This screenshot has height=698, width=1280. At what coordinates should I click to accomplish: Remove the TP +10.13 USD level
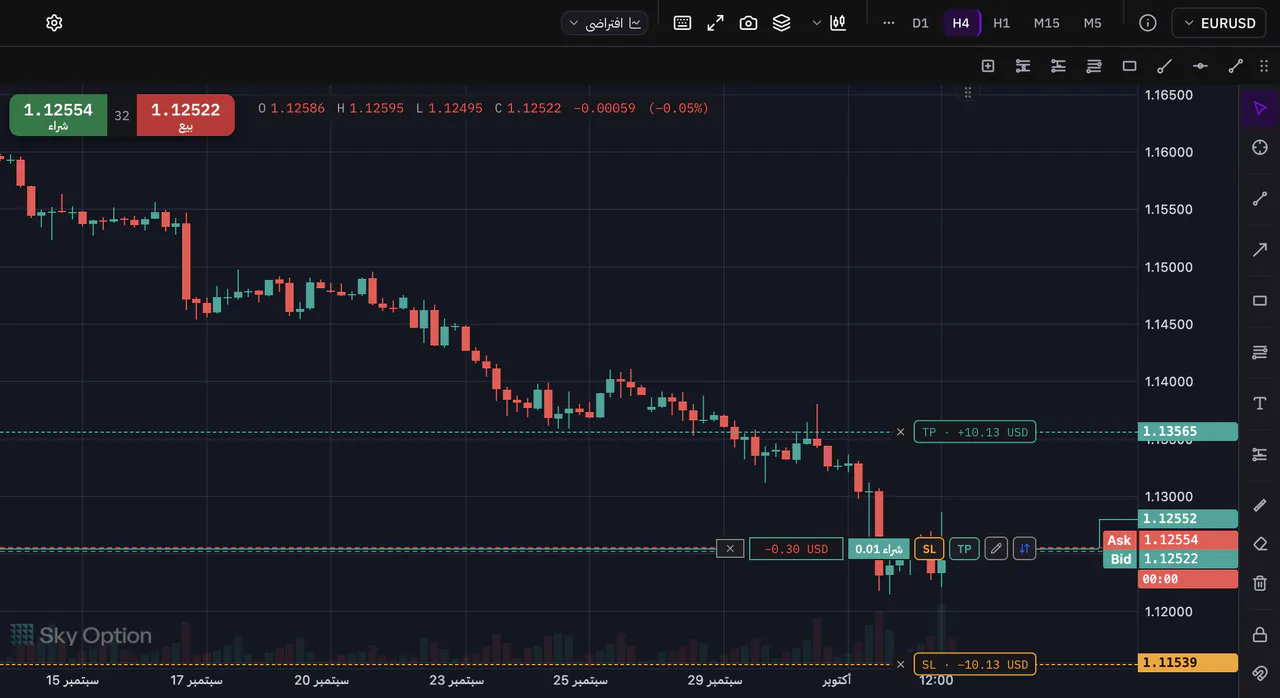(x=900, y=432)
